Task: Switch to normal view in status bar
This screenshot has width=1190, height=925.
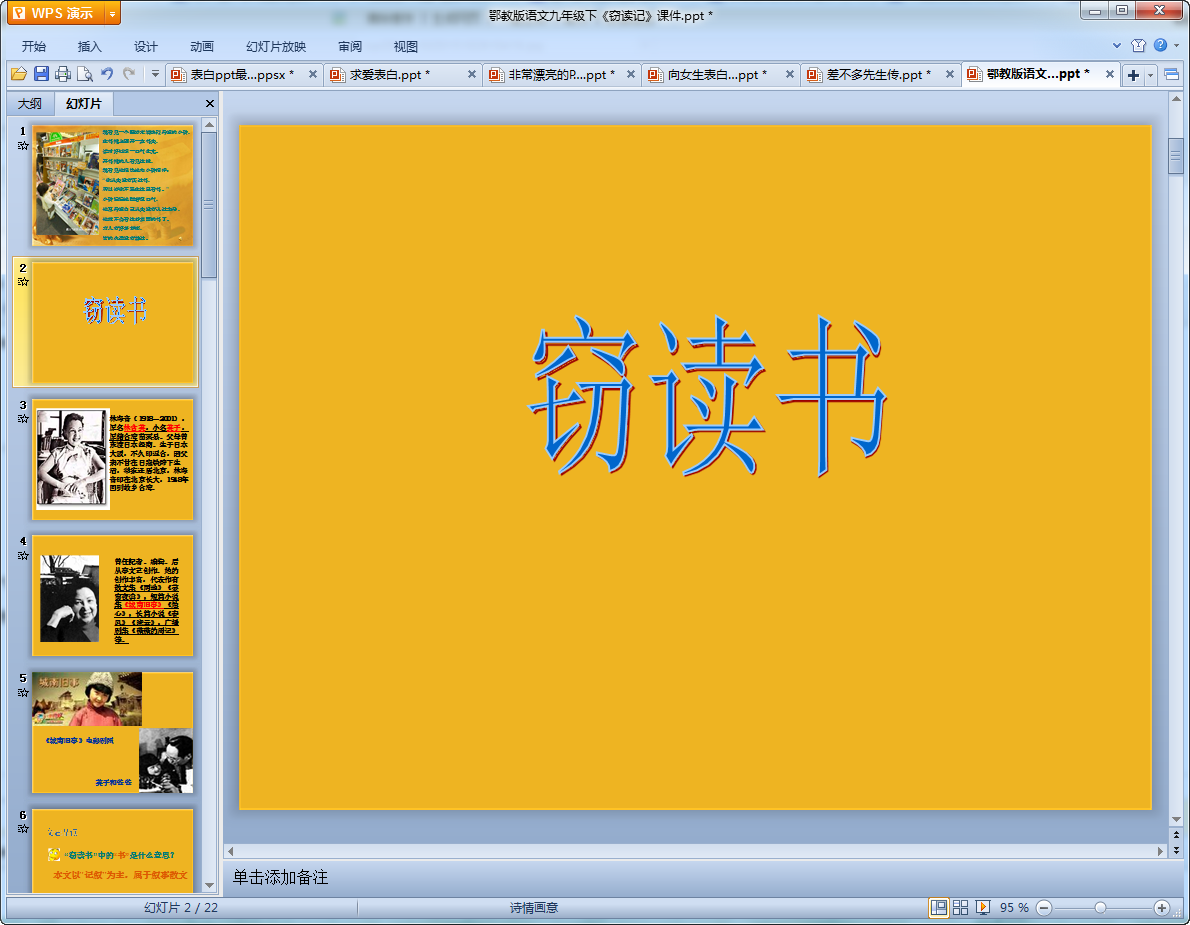Action: [x=939, y=908]
